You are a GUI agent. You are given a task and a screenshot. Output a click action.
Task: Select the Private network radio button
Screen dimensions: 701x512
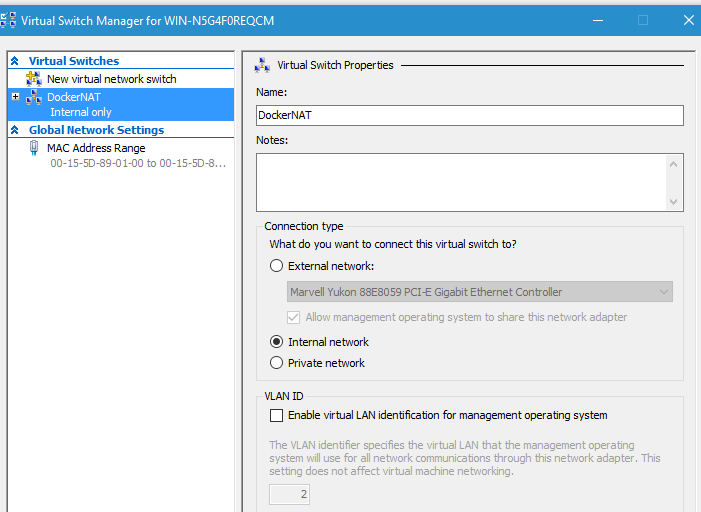point(277,363)
